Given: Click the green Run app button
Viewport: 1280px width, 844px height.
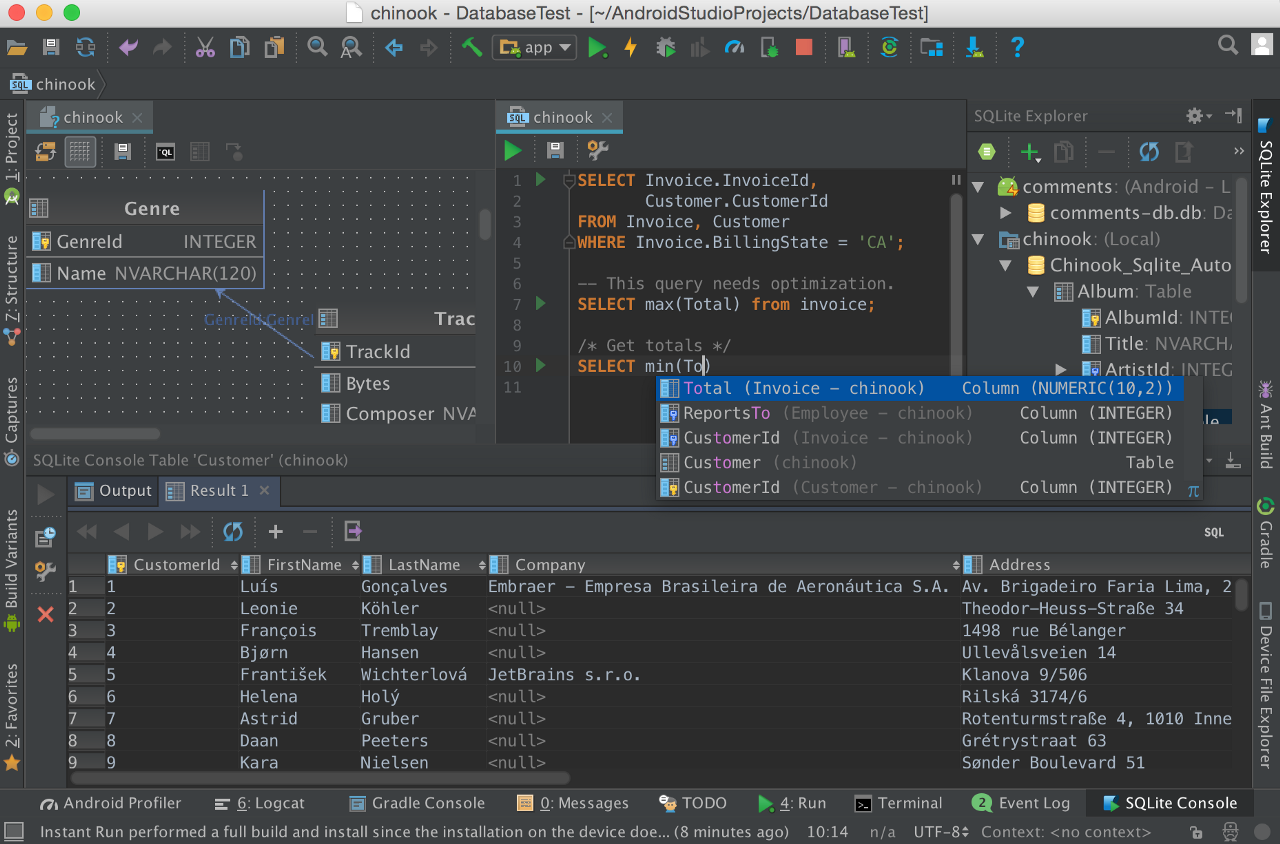Looking at the screenshot, I should coord(597,47).
